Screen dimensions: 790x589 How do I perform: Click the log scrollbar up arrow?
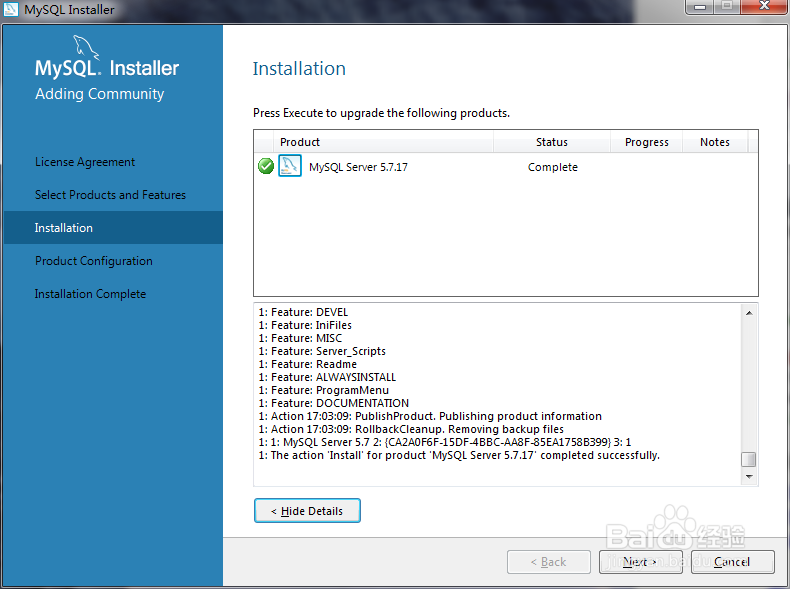point(749,313)
